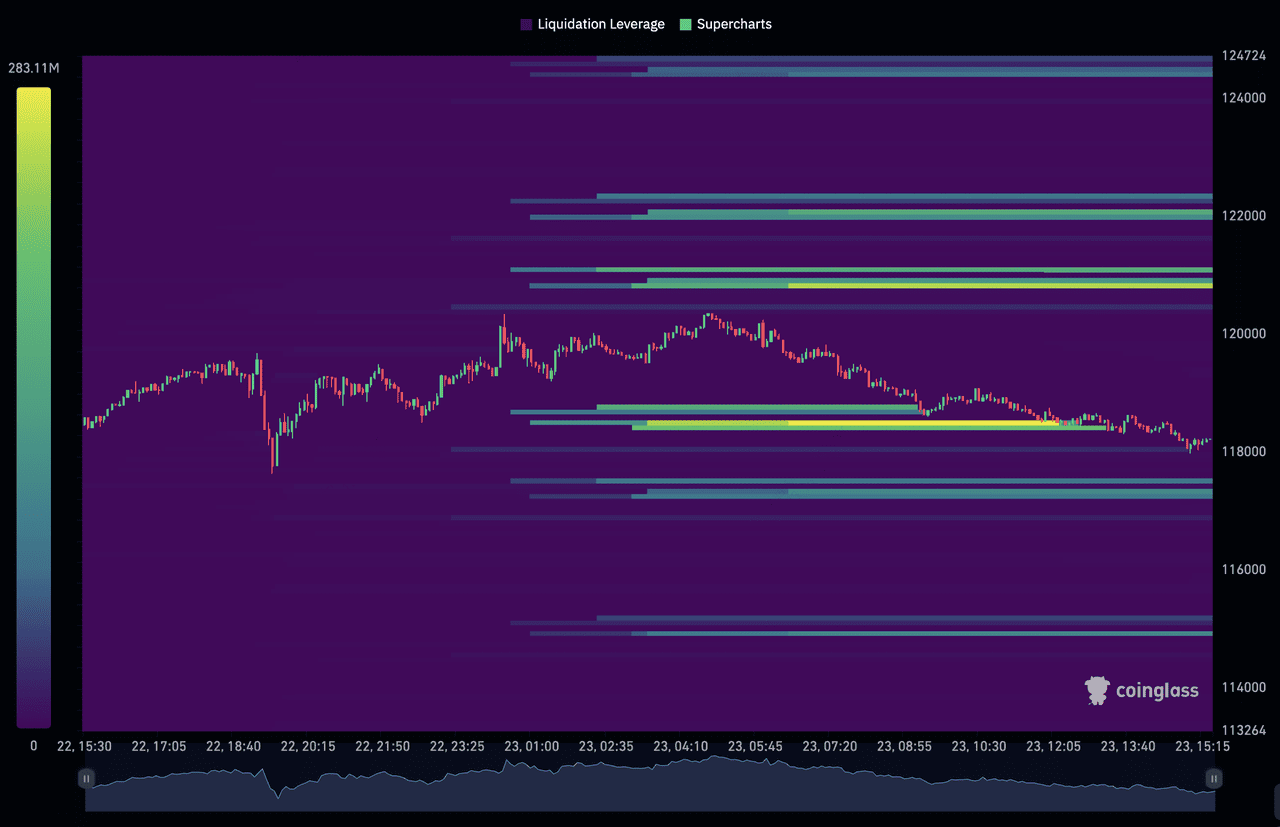Toggle the Liquidation Leverage legend swatch
The height and width of the screenshot is (827, 1280).
526,24
